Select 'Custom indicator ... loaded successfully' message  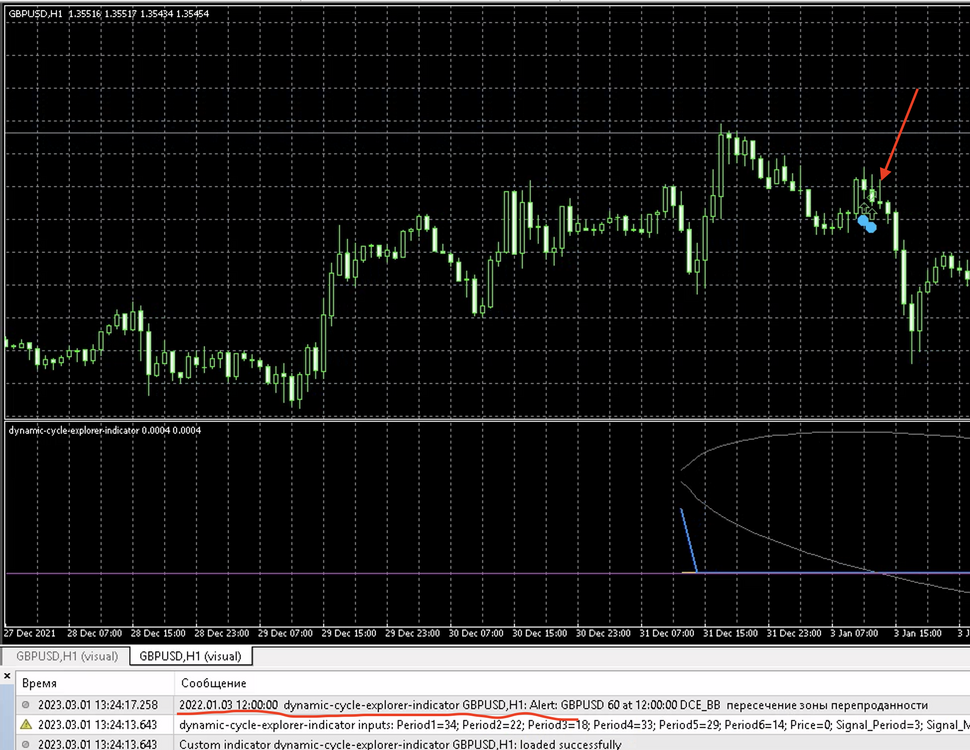pyautogui.click(x=400, y=744)
